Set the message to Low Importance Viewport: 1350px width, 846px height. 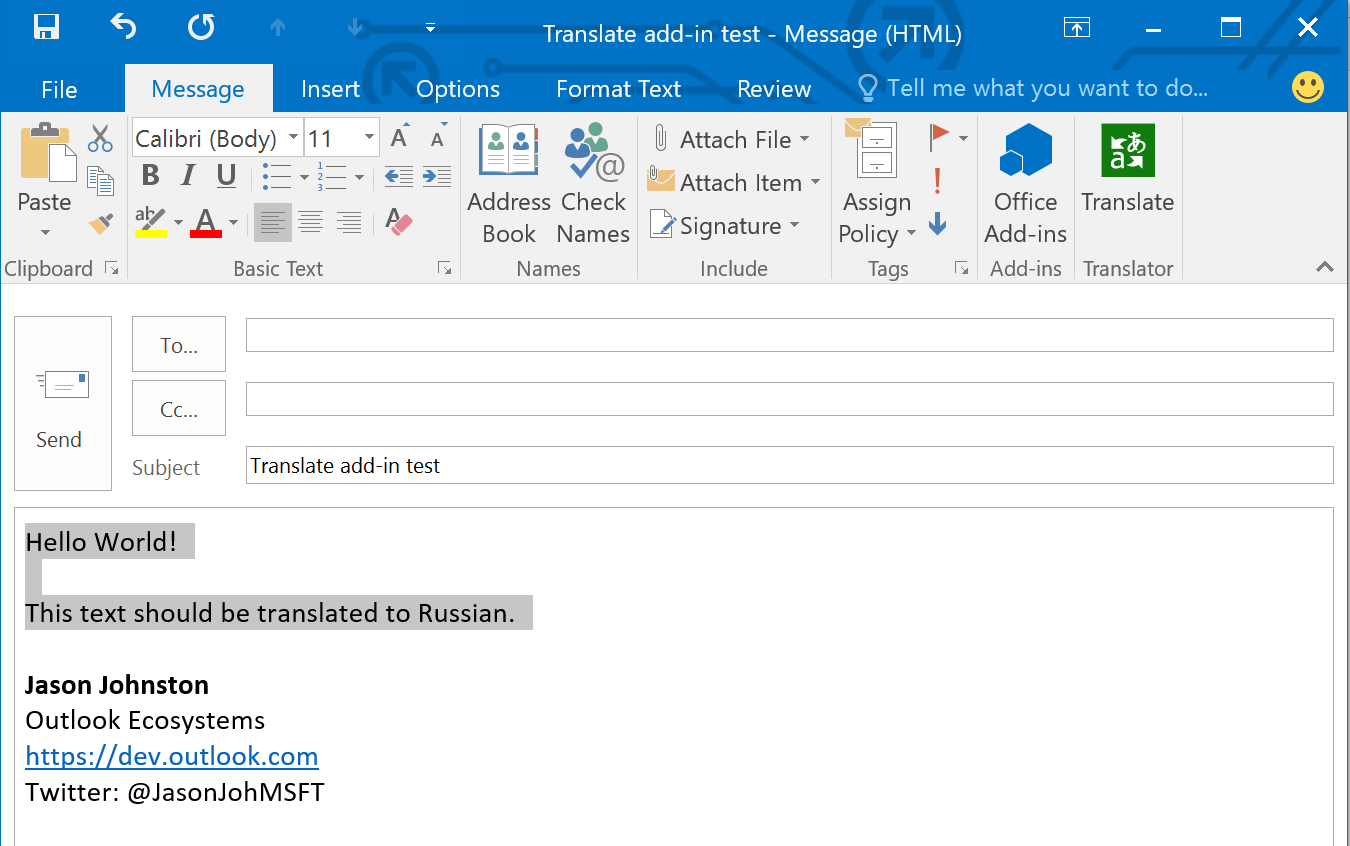tap(937, 224)
